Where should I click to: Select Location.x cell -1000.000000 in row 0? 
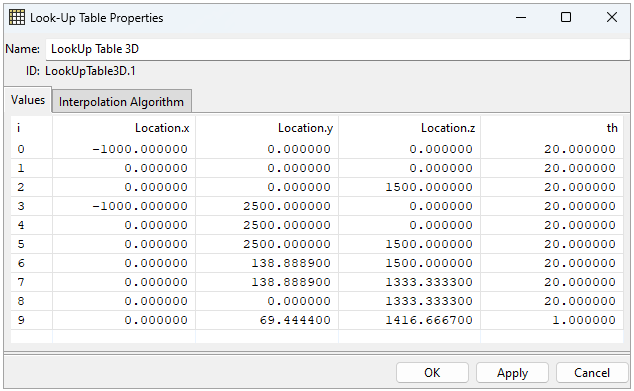click(124, 149)
